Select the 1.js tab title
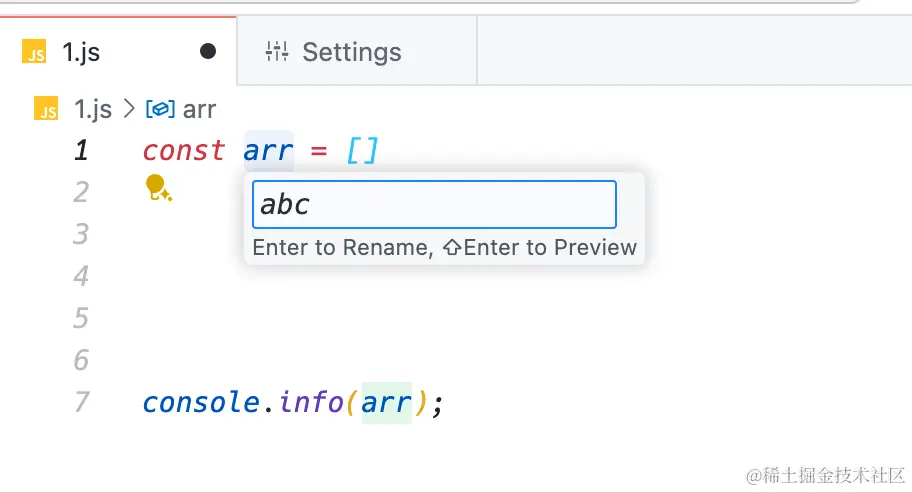 pos(81,52)
